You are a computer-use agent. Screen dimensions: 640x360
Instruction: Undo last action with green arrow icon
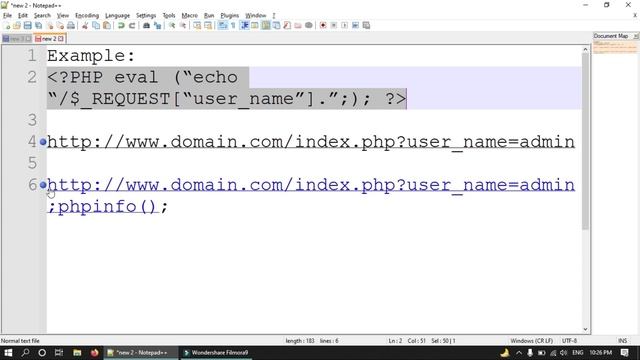[x=121, y=25]
